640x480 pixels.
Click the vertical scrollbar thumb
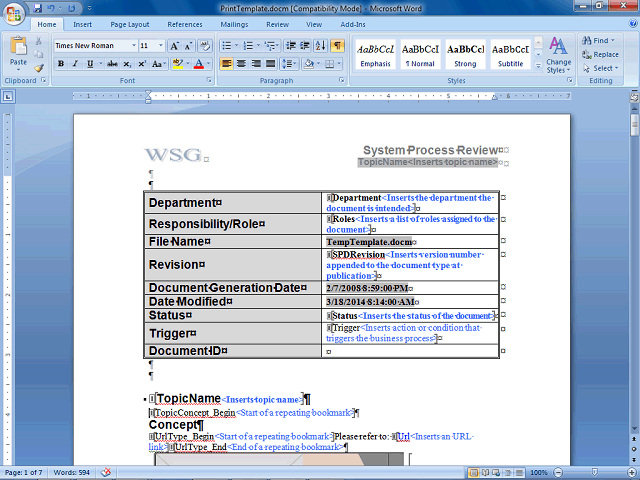634,125
